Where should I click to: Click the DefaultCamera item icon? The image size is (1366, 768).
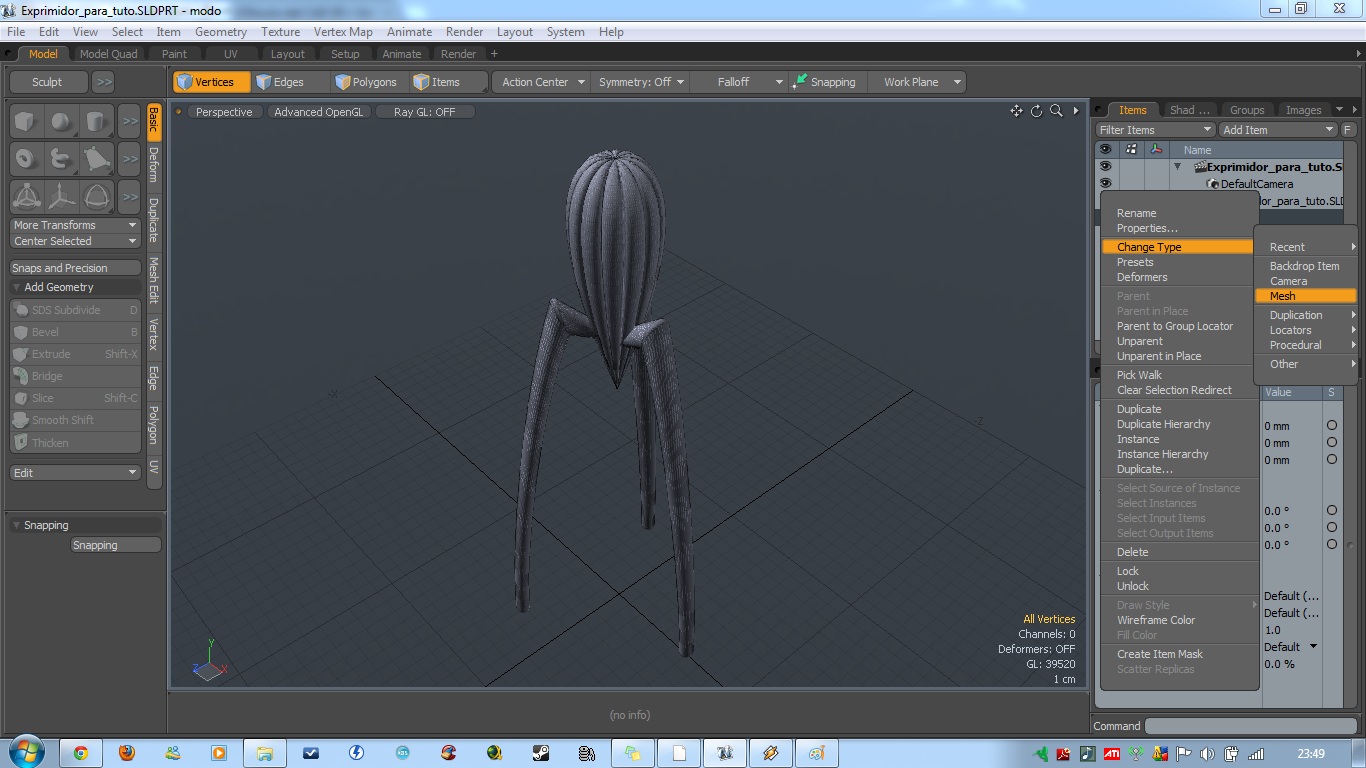coord(1213,184)
